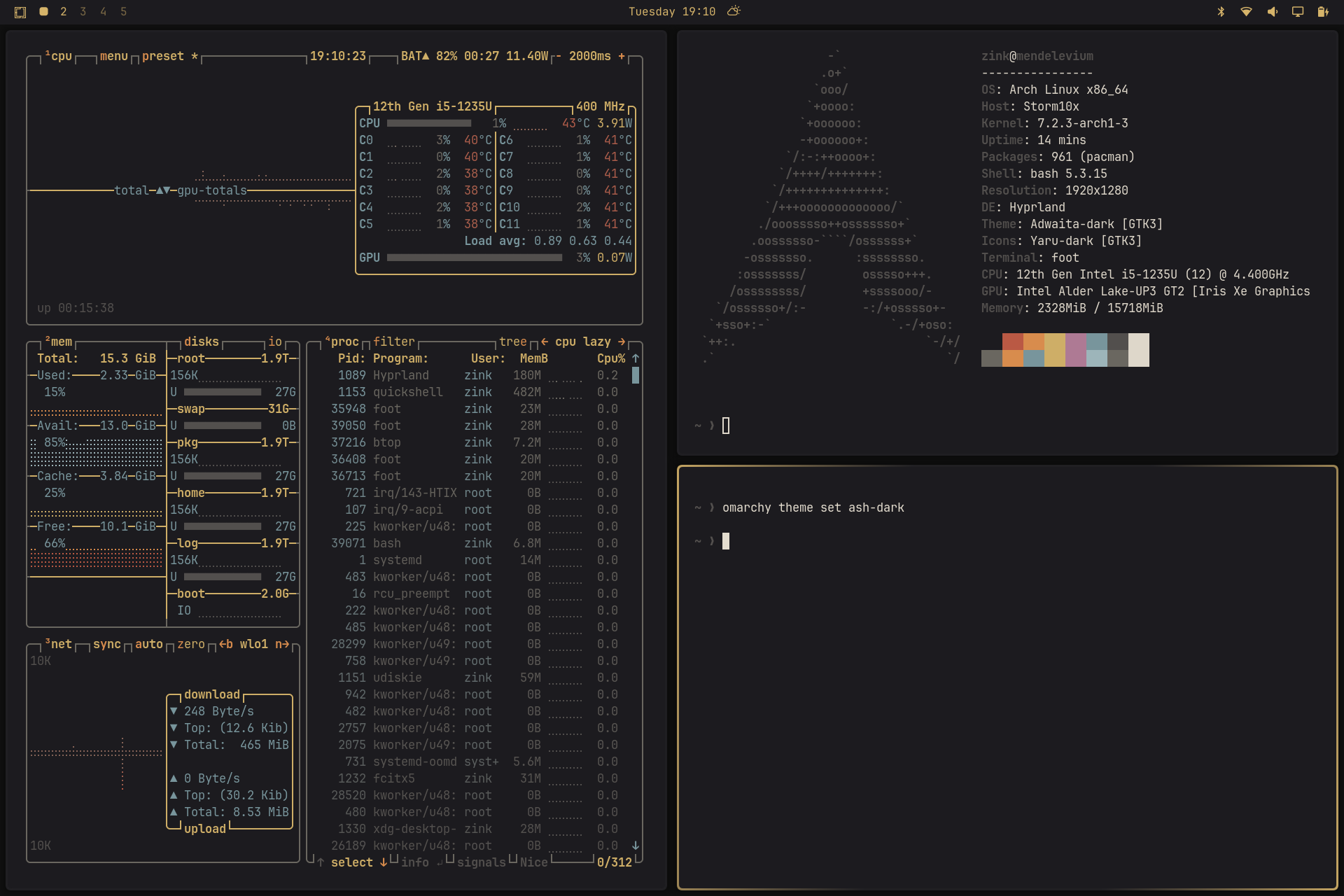Click the up arrow before 'select' in btop
1344x896 pixels.
point(321,862)
